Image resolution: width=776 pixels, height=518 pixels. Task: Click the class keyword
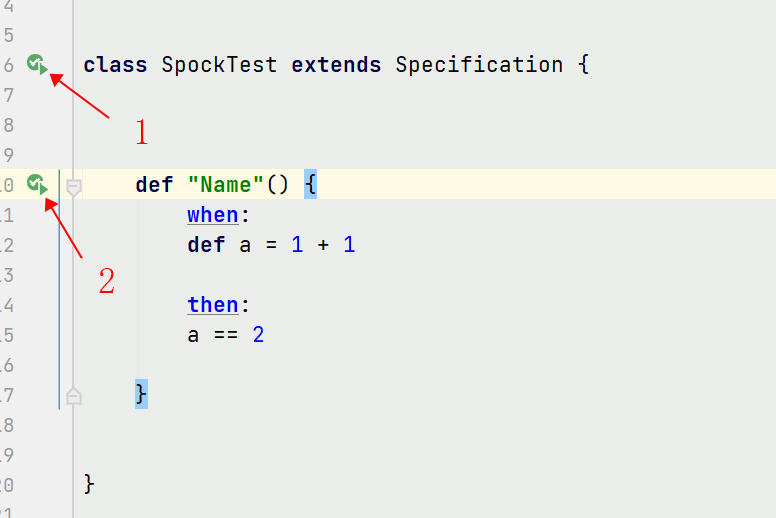115,65
